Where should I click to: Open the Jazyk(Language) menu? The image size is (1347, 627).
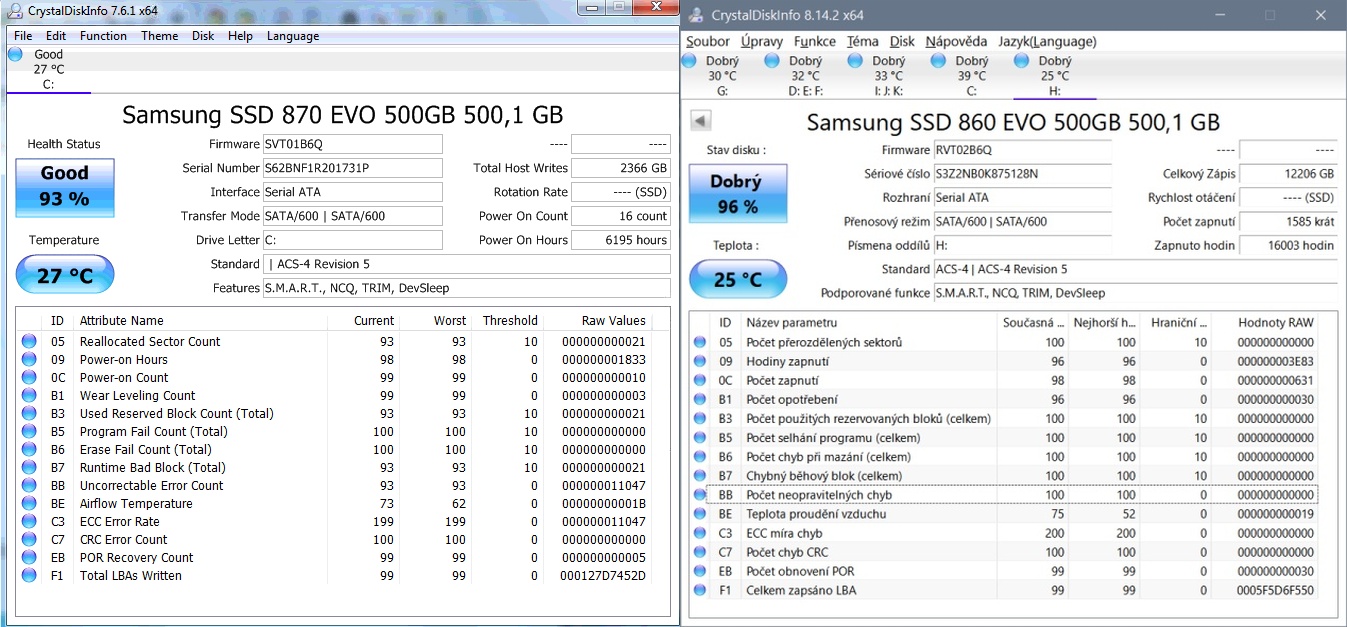1047,41
